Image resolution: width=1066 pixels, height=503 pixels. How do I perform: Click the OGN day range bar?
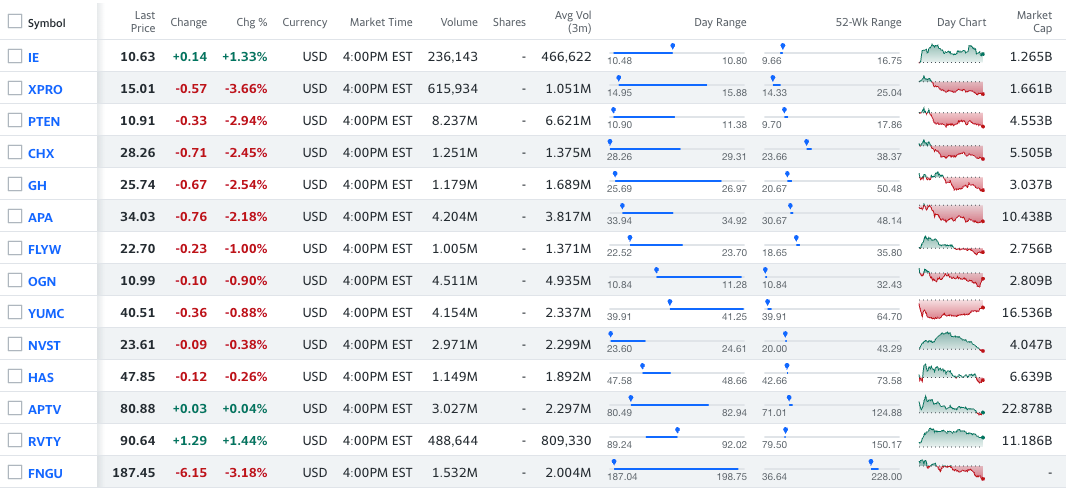click(677, 277)
